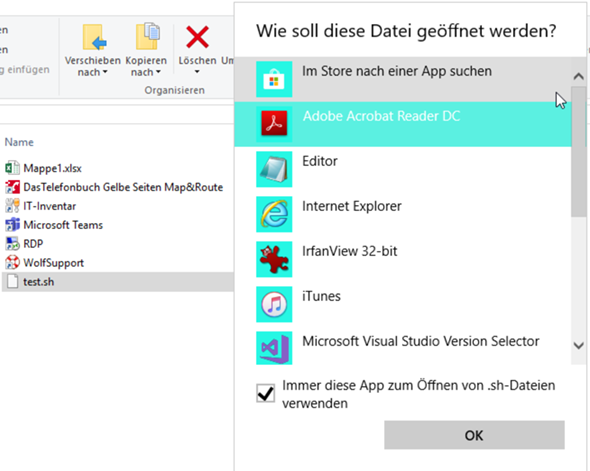This screenshot has height=471, width=590.
Task: Uncheck Immer diese App verwenden checkbox
Action: [265, 394]
